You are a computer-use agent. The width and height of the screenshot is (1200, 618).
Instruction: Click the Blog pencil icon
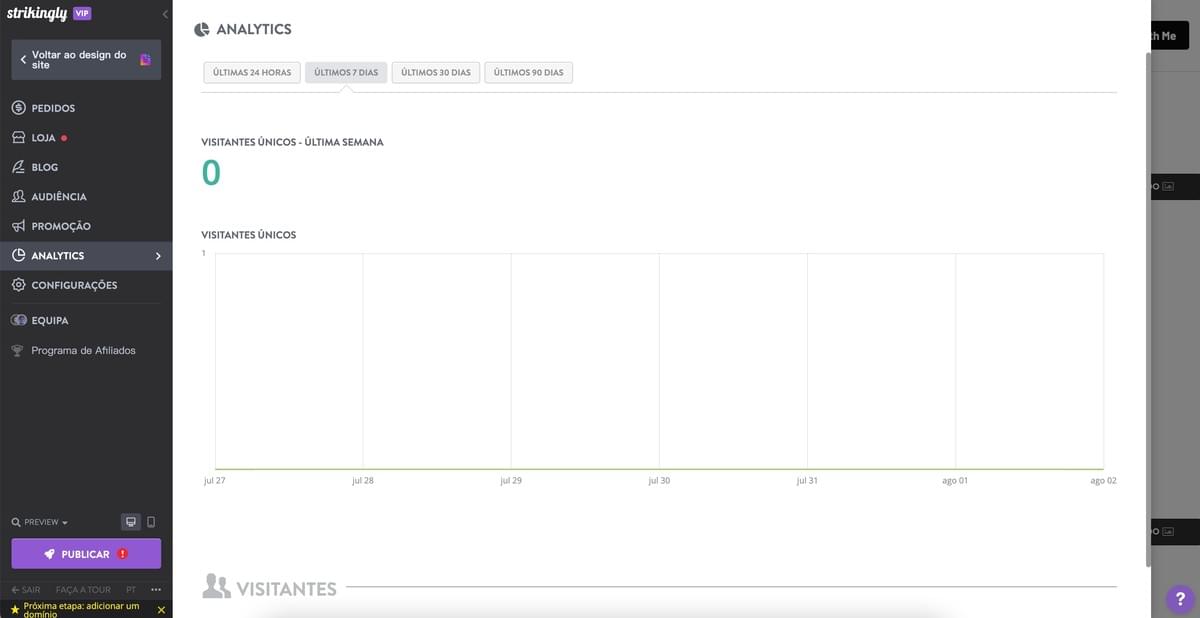tap(17, 166)
